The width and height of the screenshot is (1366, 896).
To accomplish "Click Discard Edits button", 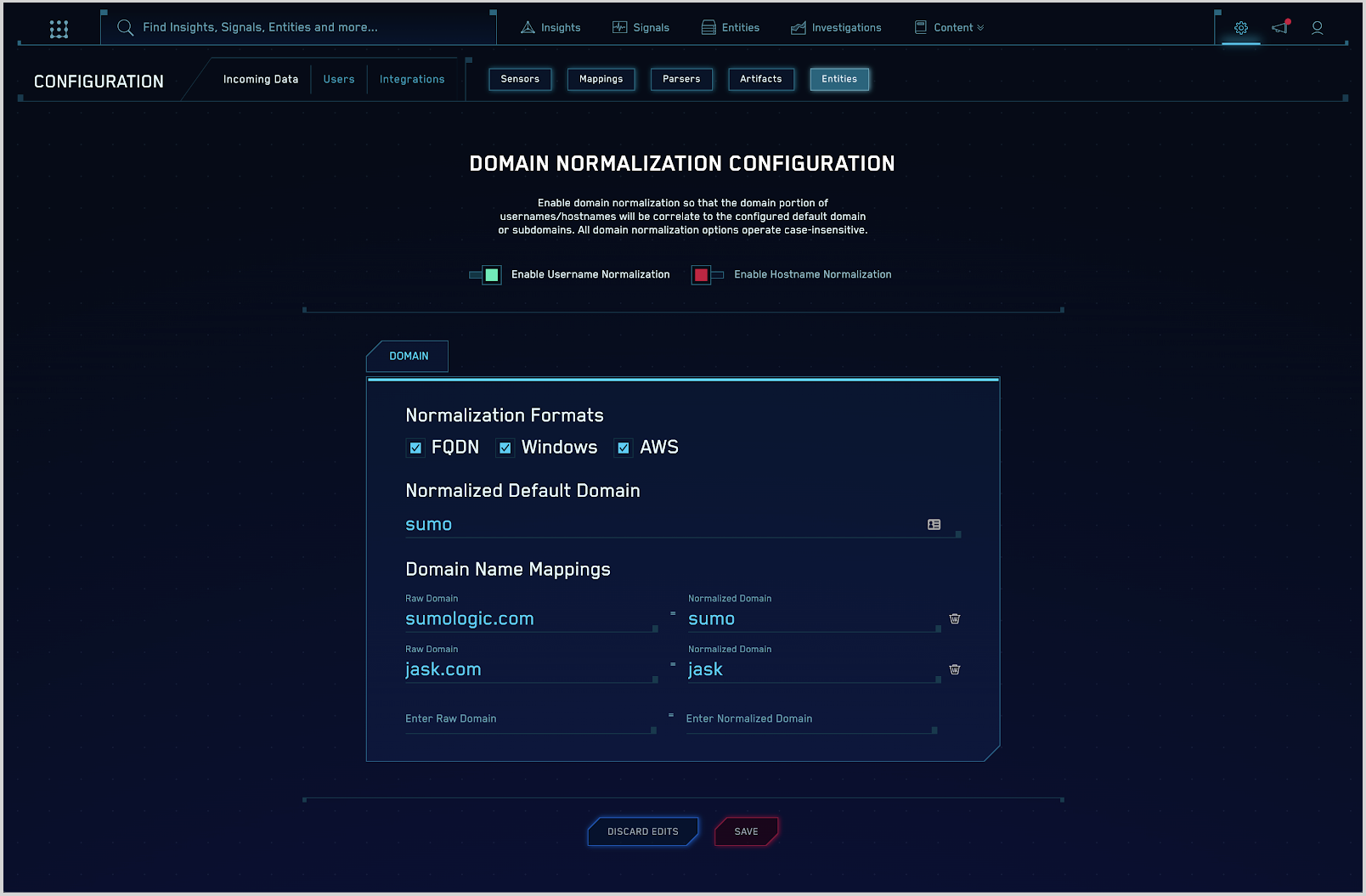I will (x=642, y=831).
